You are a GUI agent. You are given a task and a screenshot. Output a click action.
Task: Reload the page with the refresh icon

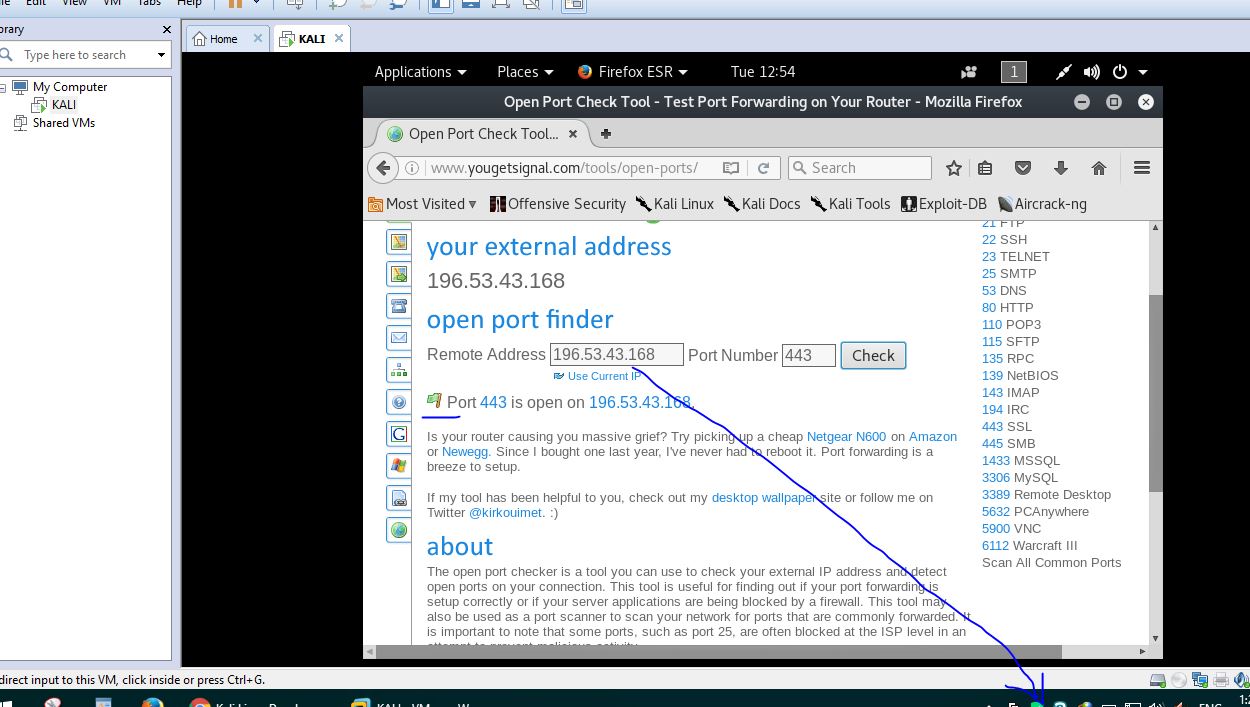pos(763,168)
